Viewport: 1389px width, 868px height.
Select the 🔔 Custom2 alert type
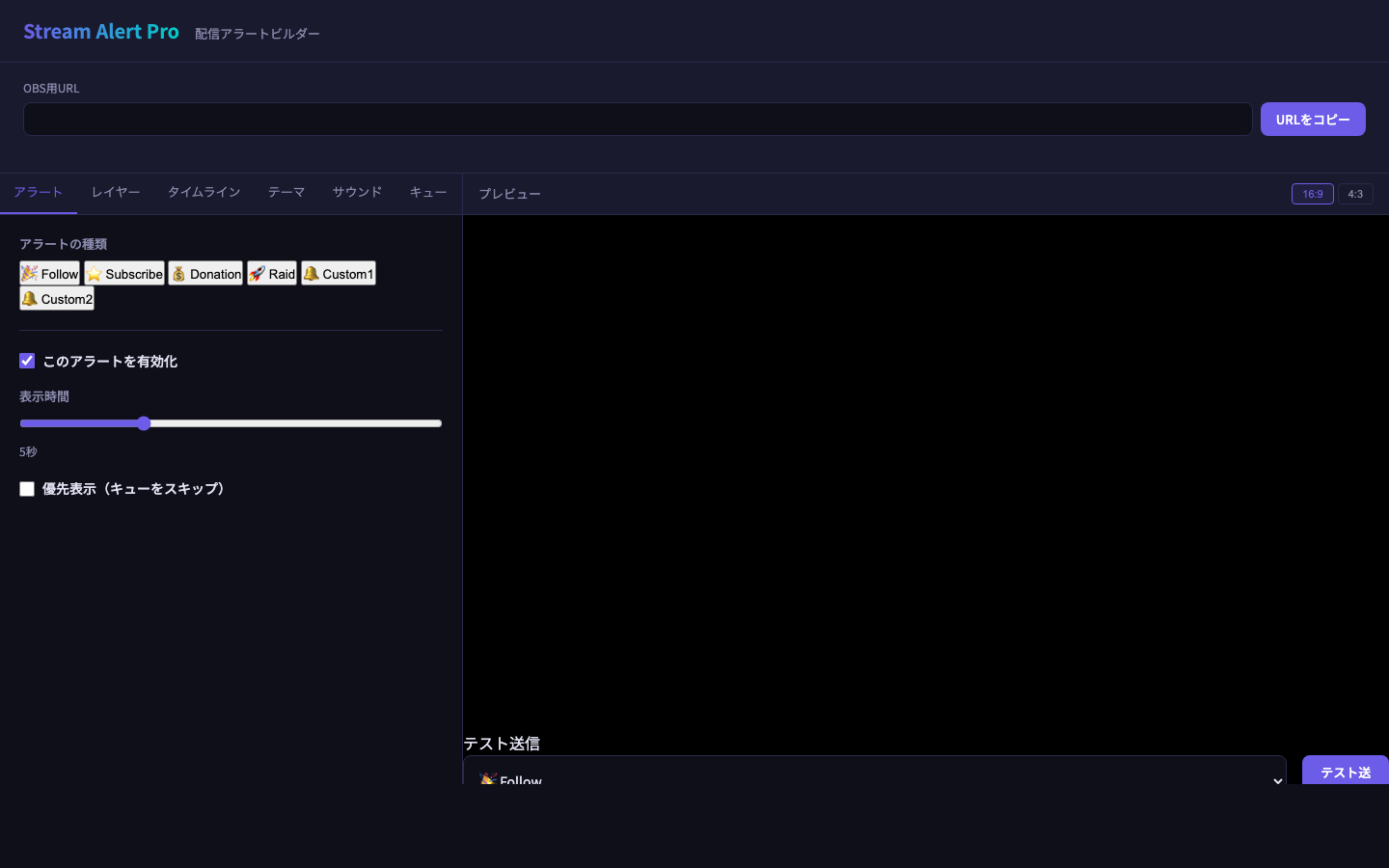click(x=56, y=298)
